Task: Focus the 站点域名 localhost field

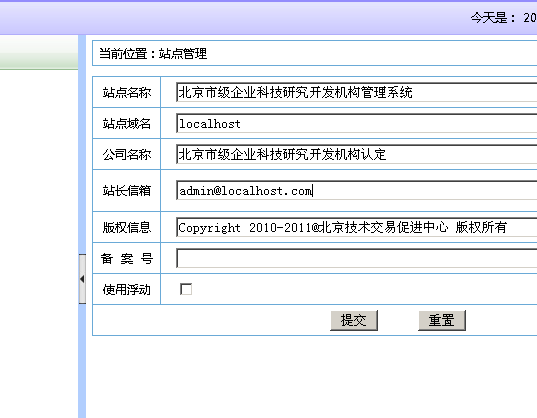Action: pyautogui.click(x=357, y=123)
